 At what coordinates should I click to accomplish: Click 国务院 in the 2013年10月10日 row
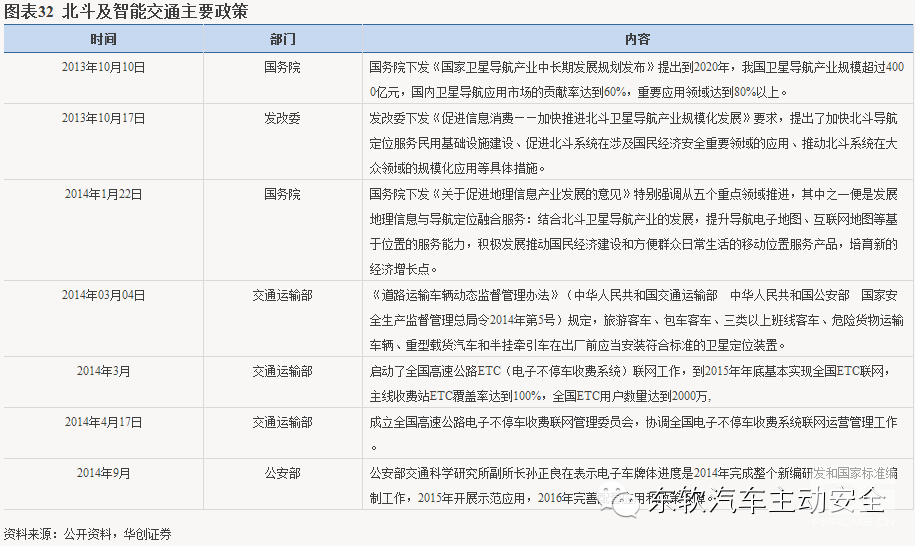click(282, 67)
